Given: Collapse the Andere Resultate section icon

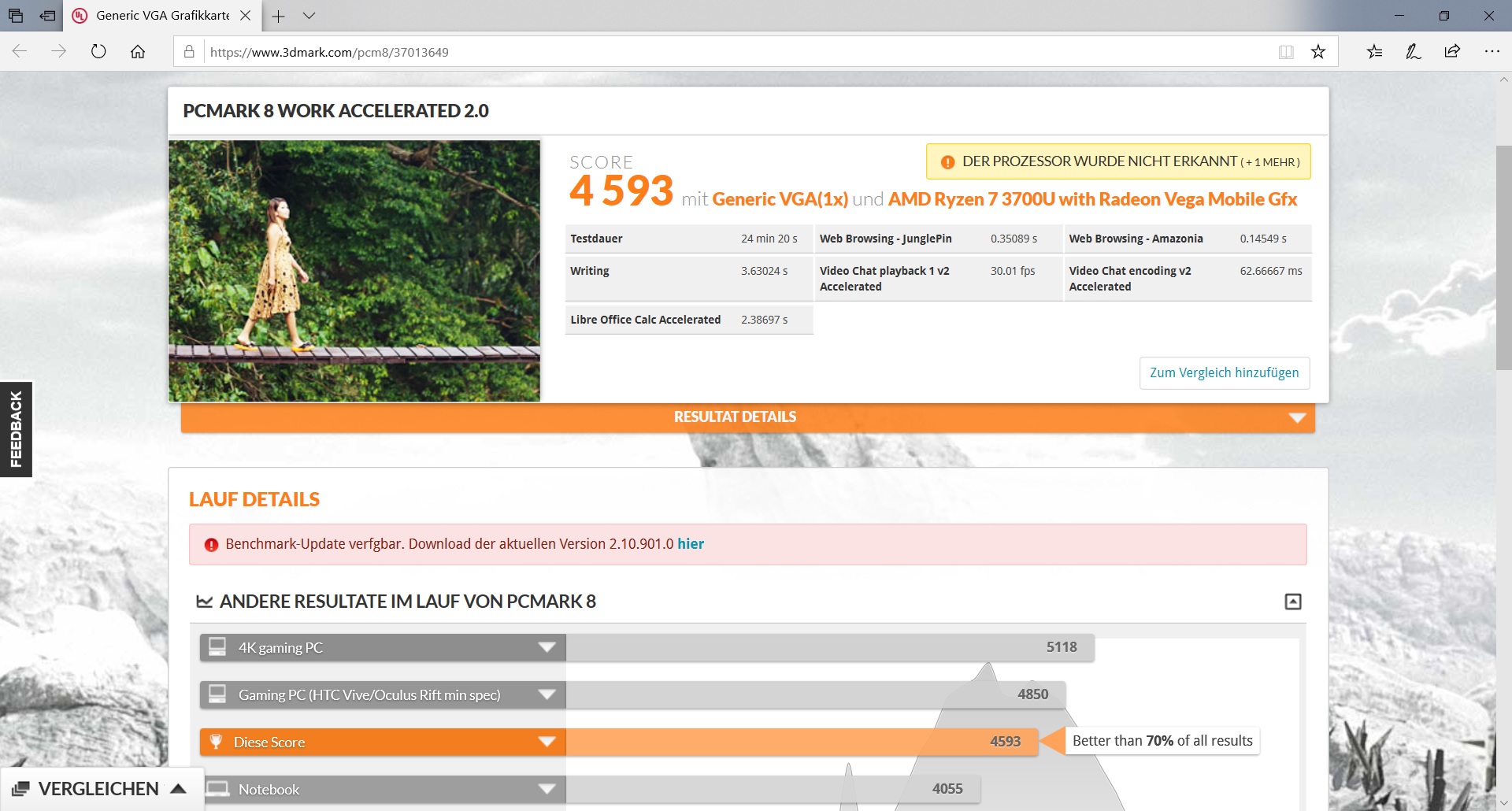Looking at the screenshot, I should click(x=1293, y=602).
